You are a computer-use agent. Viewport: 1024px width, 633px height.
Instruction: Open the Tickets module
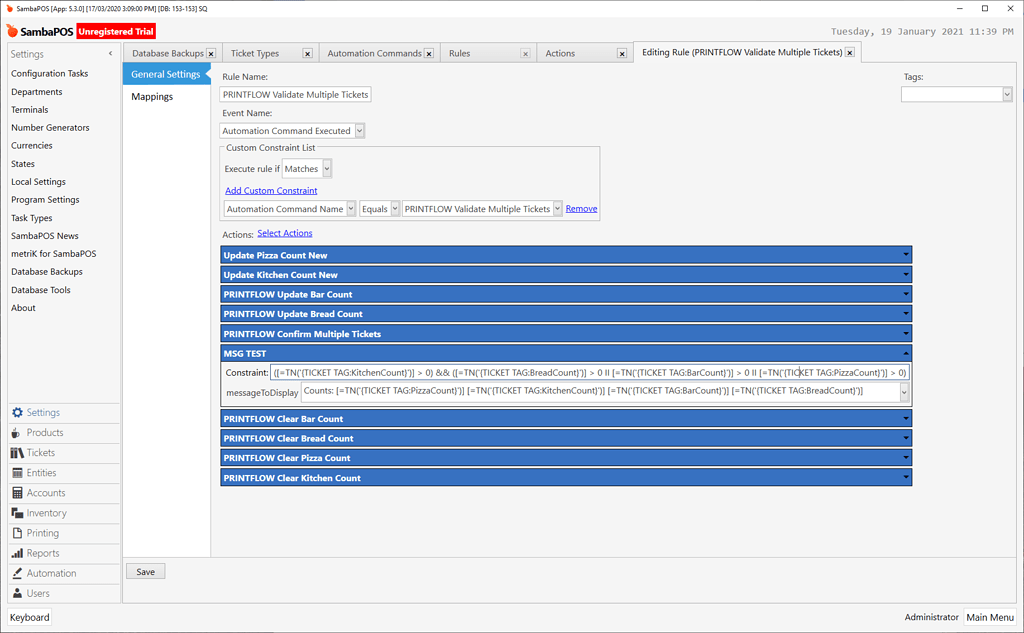coord(44,452)
